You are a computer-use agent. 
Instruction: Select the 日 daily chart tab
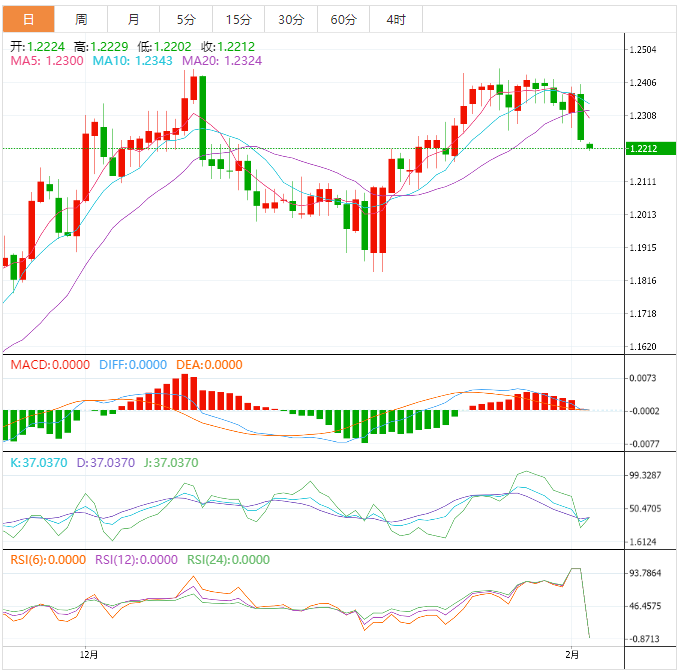tap(28, 19)
